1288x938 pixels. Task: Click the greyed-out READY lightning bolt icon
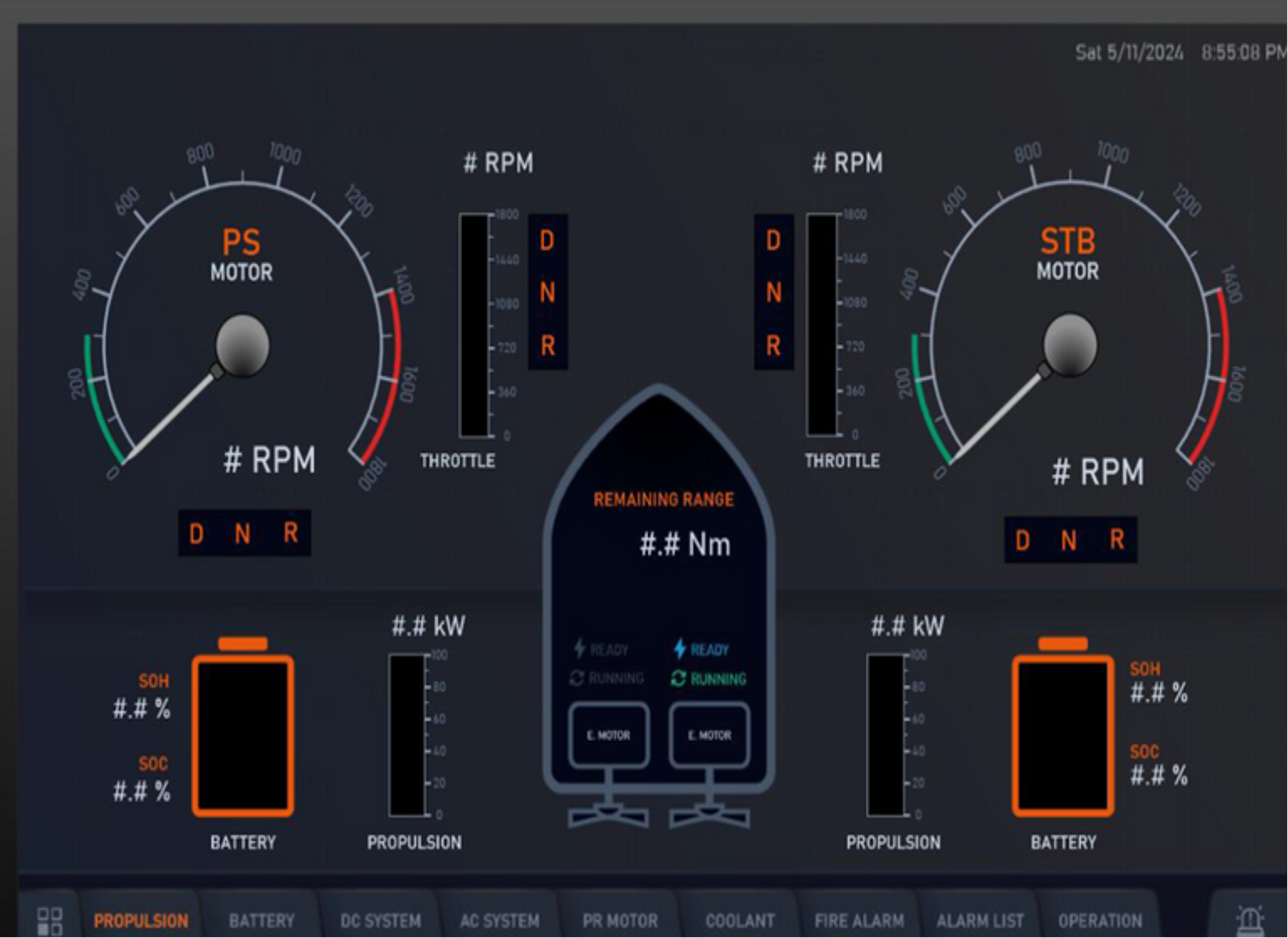[579, 650]
